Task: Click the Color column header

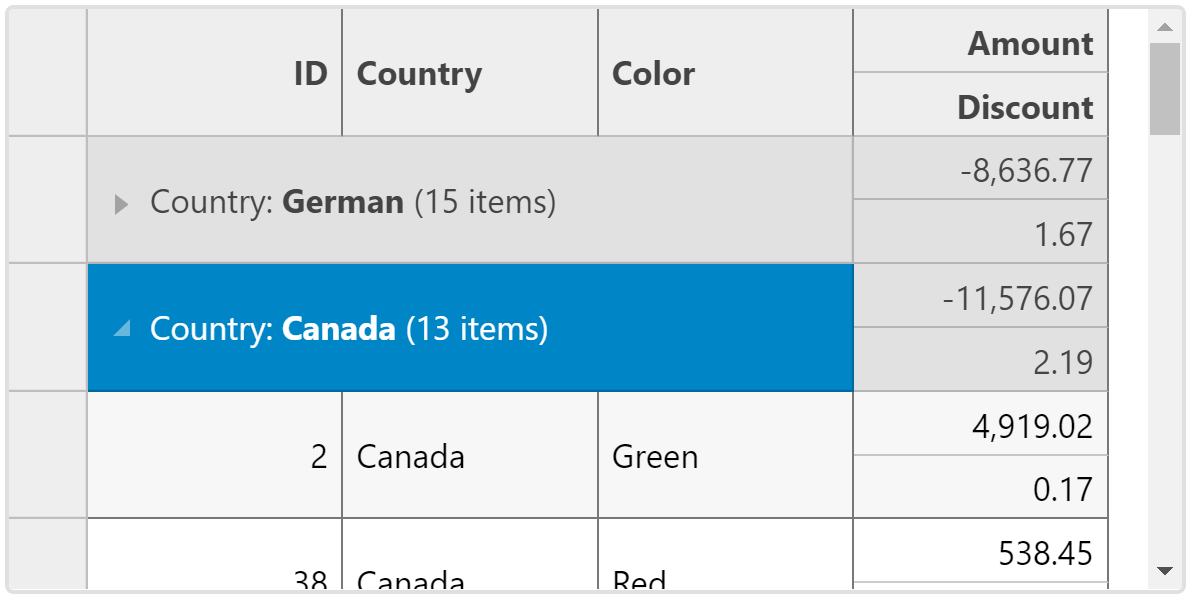Action: tap(725, 73)
